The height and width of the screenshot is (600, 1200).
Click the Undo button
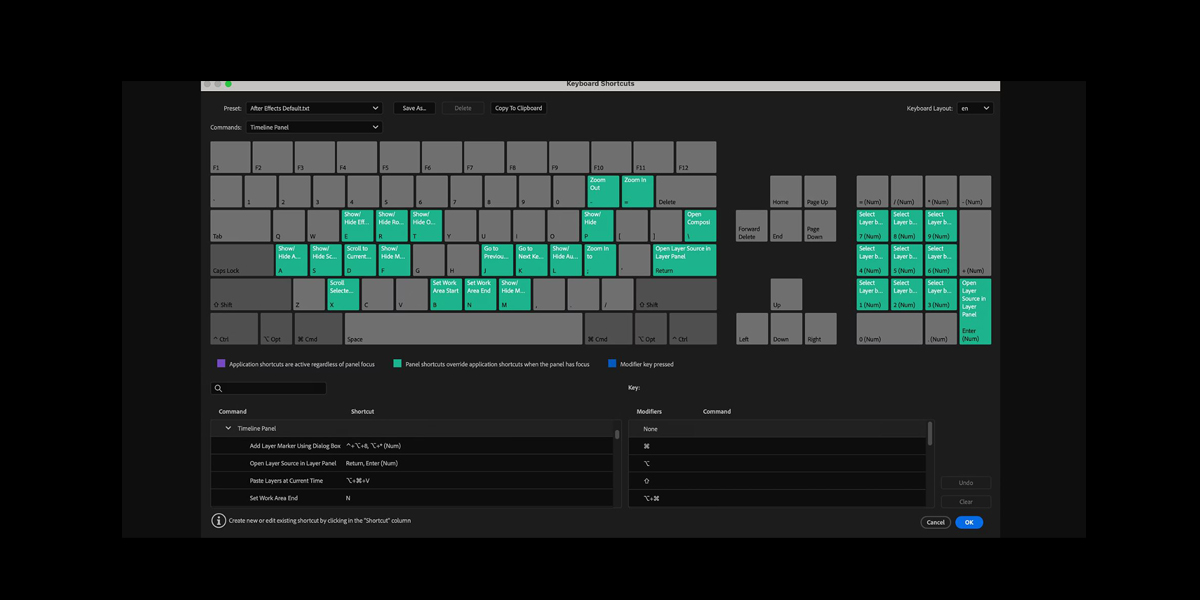tap(966, 483)
